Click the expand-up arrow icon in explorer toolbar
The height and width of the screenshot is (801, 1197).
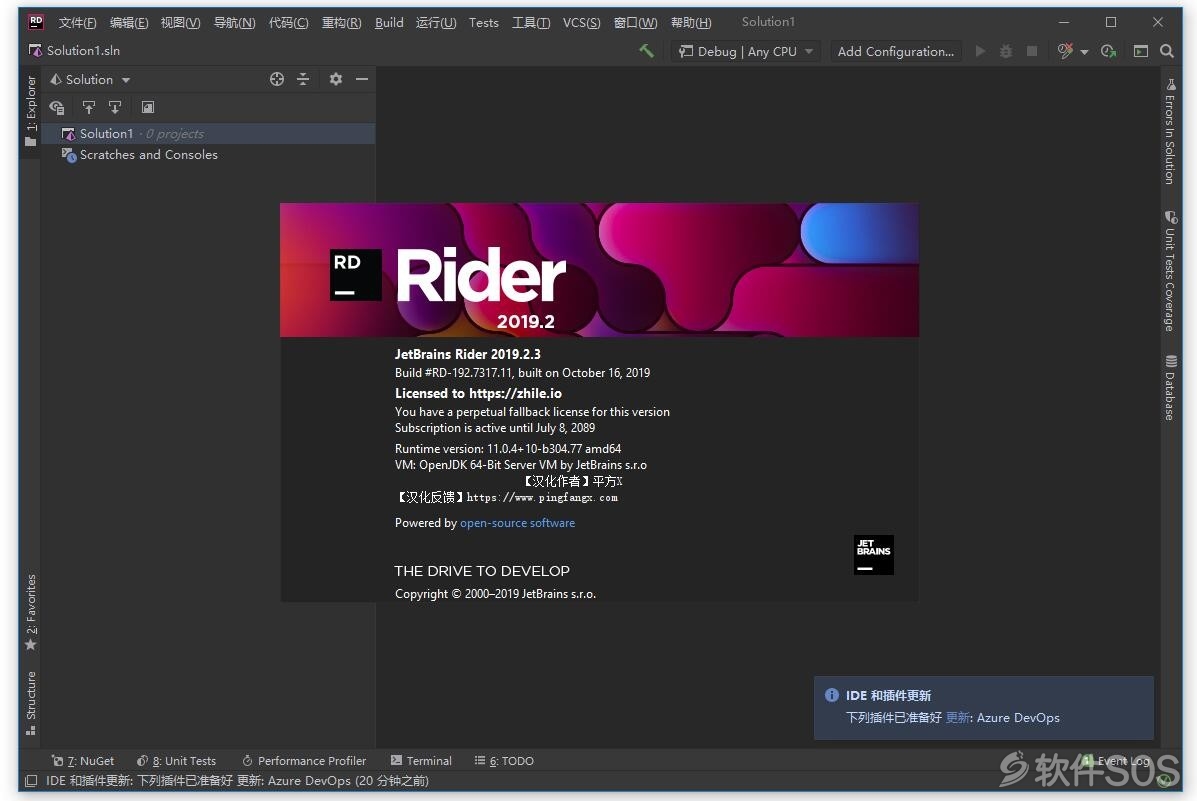89,108
